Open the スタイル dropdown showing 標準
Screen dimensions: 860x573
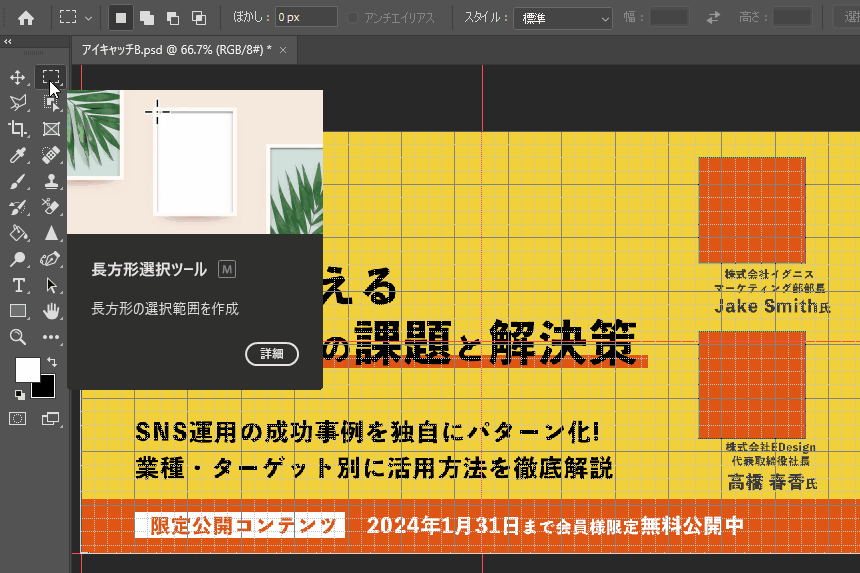tap(563, 18)
